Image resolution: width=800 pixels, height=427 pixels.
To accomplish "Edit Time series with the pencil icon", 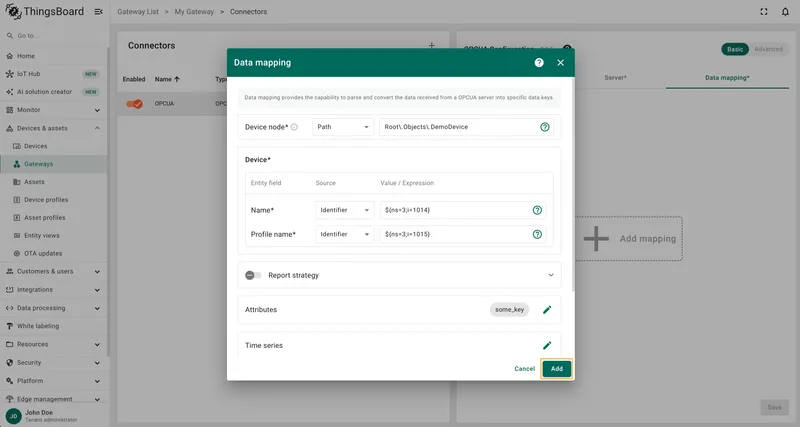I will pos(547,345).
